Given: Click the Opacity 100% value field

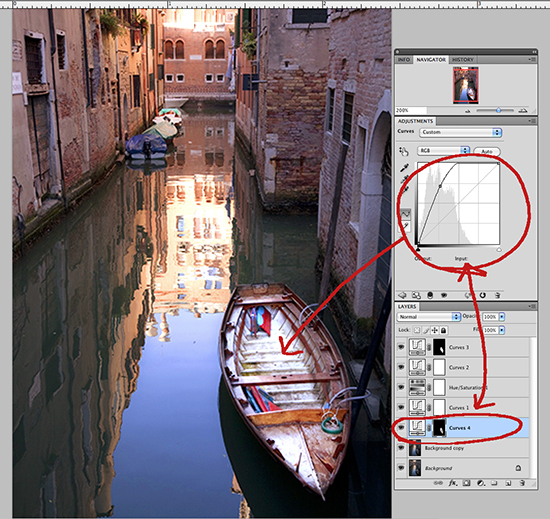Looking at the screenshot, I should (x=490, y=317).
